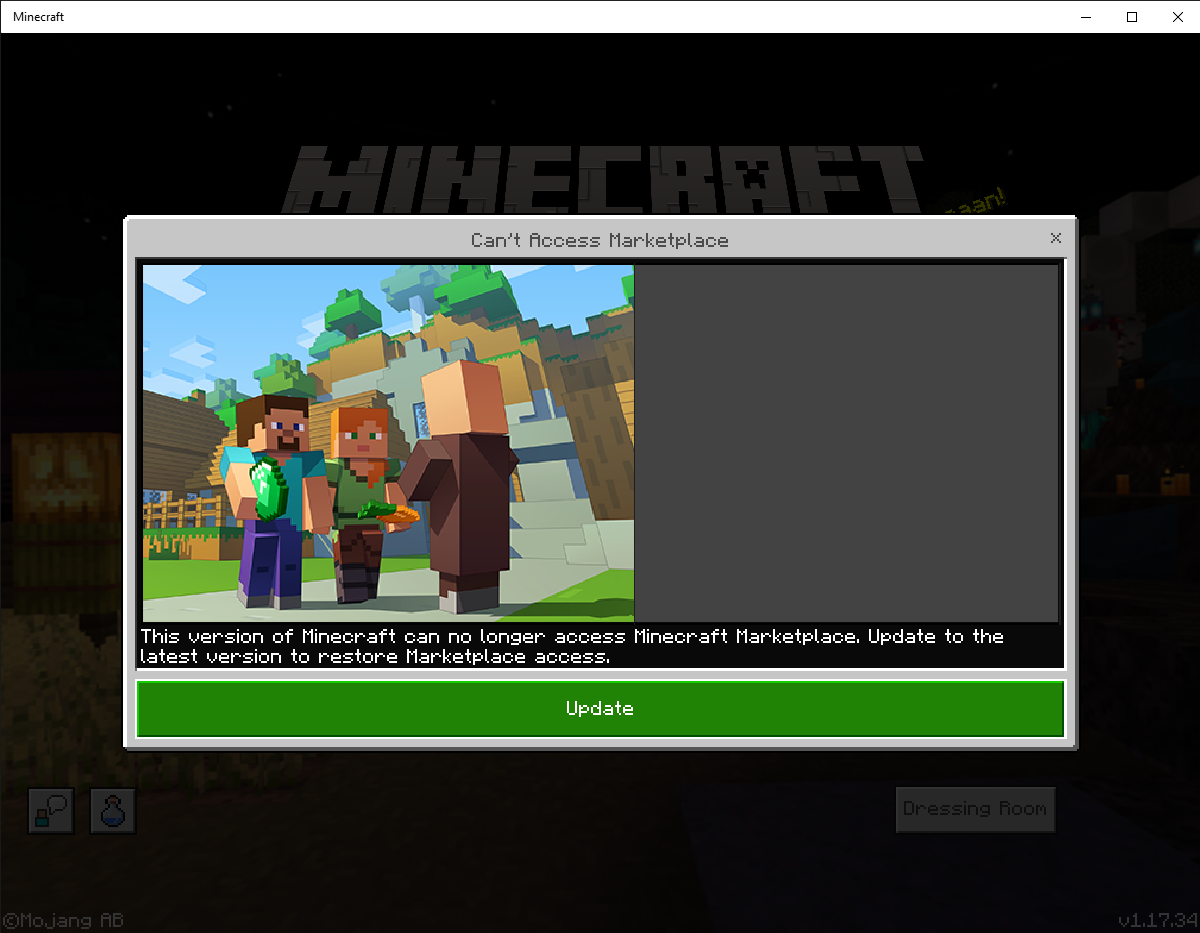1200x933 pixels.
Task: Click the Marketplace promo image
Action: click(x=389, y=443)
